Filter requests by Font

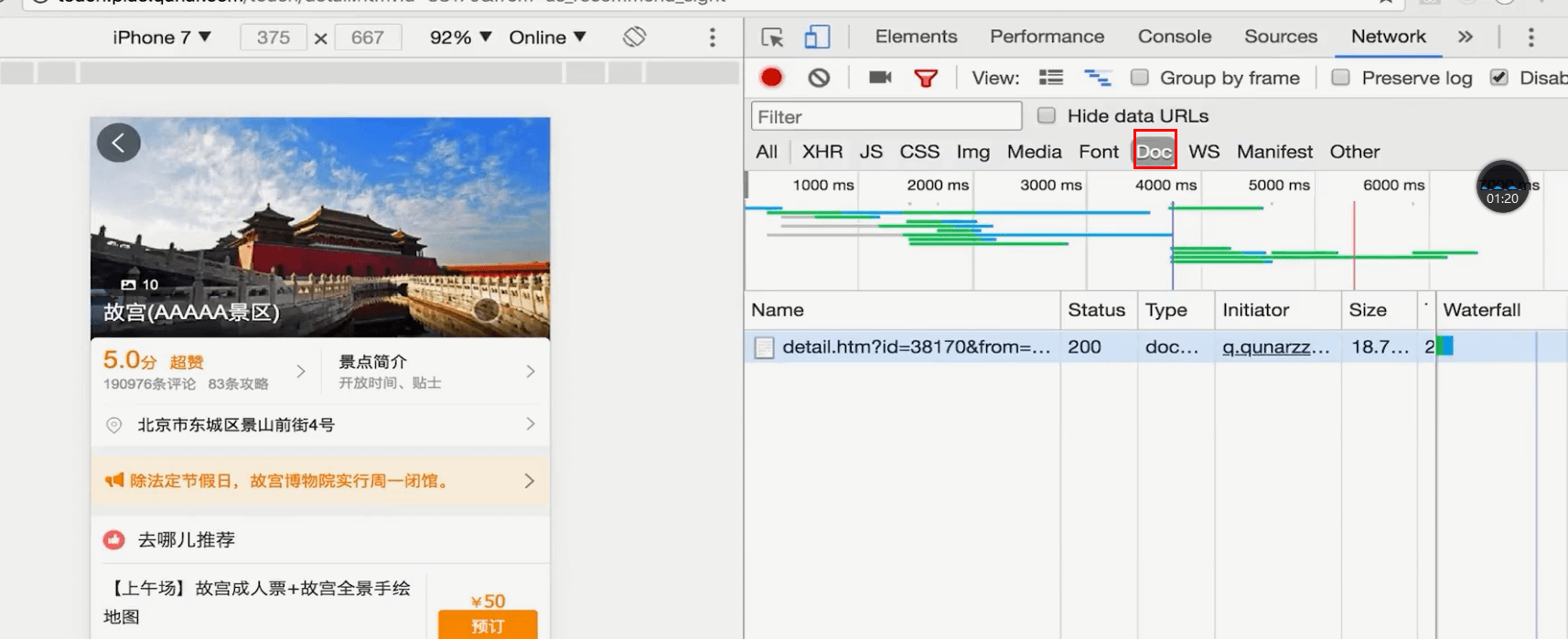click(1099, 152)
